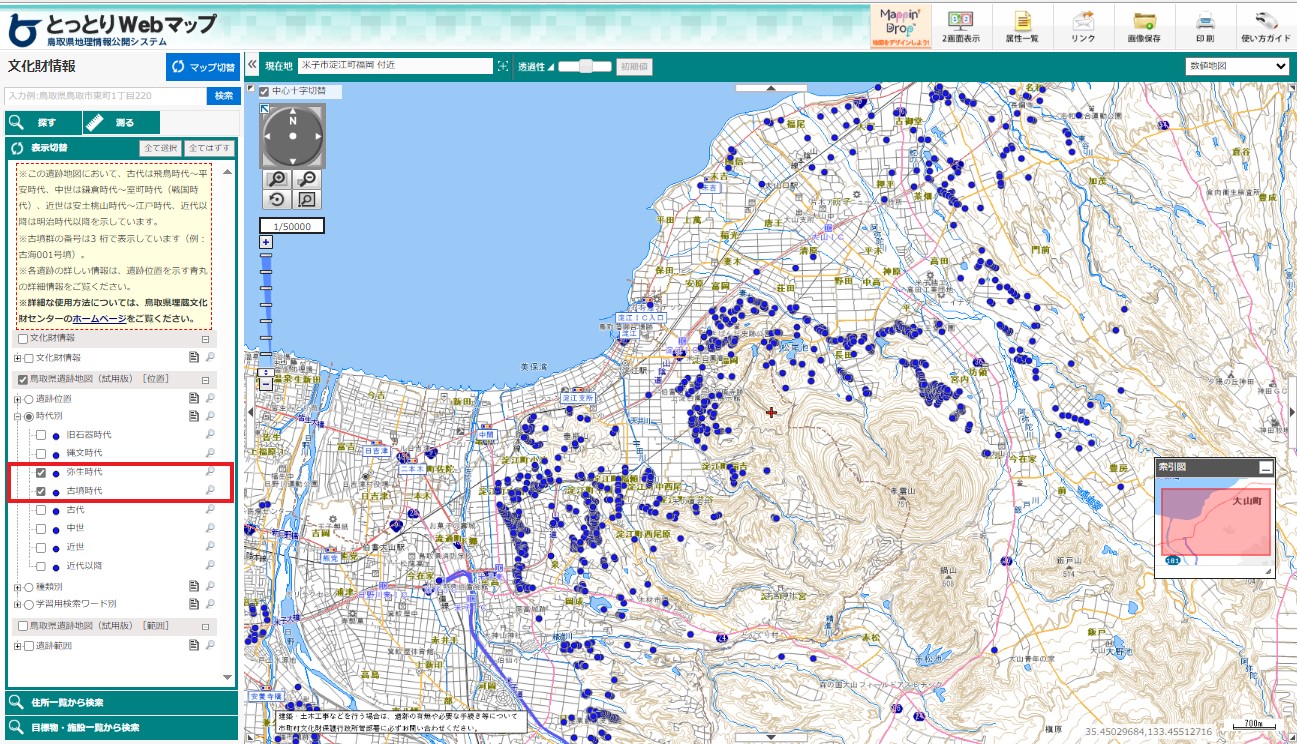Expand the 学習用検索ワード別 tree node
The width and height of the screenshot is (1297, 744).
coord(18,605)
